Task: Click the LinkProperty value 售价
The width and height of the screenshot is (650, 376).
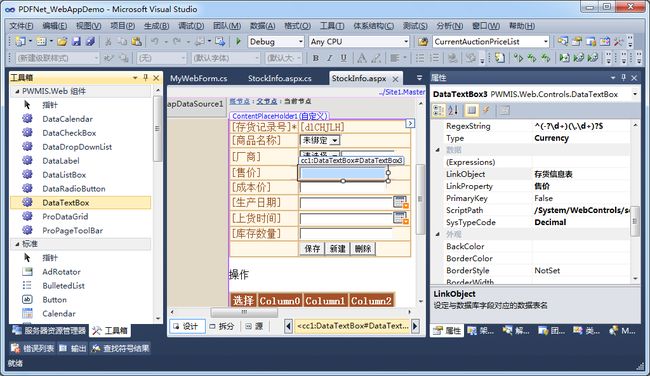Action: click(542, 187)
